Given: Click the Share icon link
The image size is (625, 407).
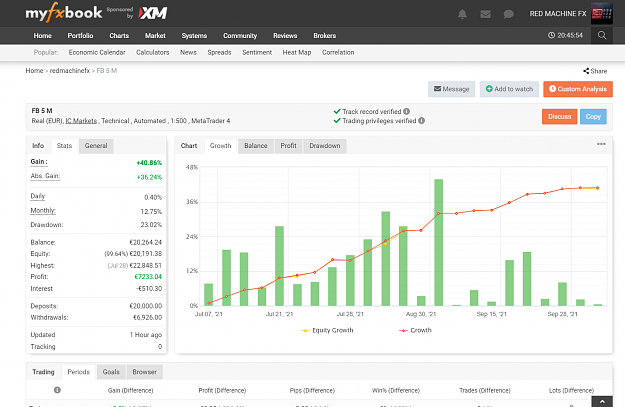Looking at the screenshot, I should pyautogui.click(x=595, y=71).
